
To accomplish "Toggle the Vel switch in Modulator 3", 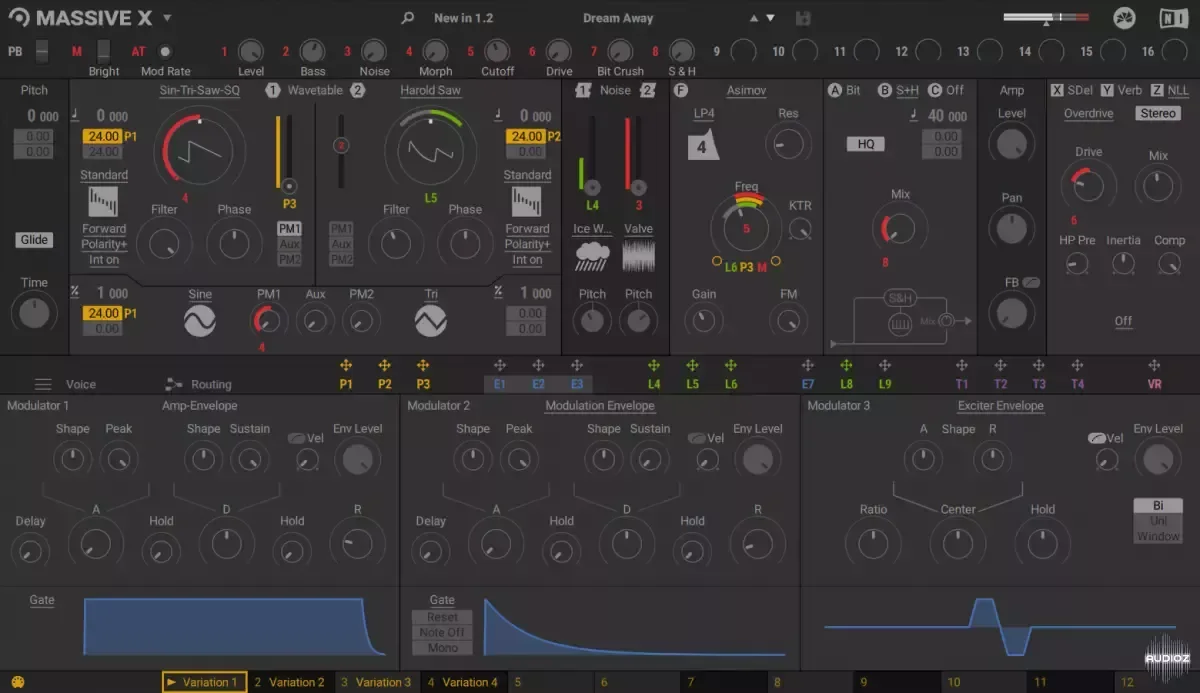I will [x=1097, y=438].
